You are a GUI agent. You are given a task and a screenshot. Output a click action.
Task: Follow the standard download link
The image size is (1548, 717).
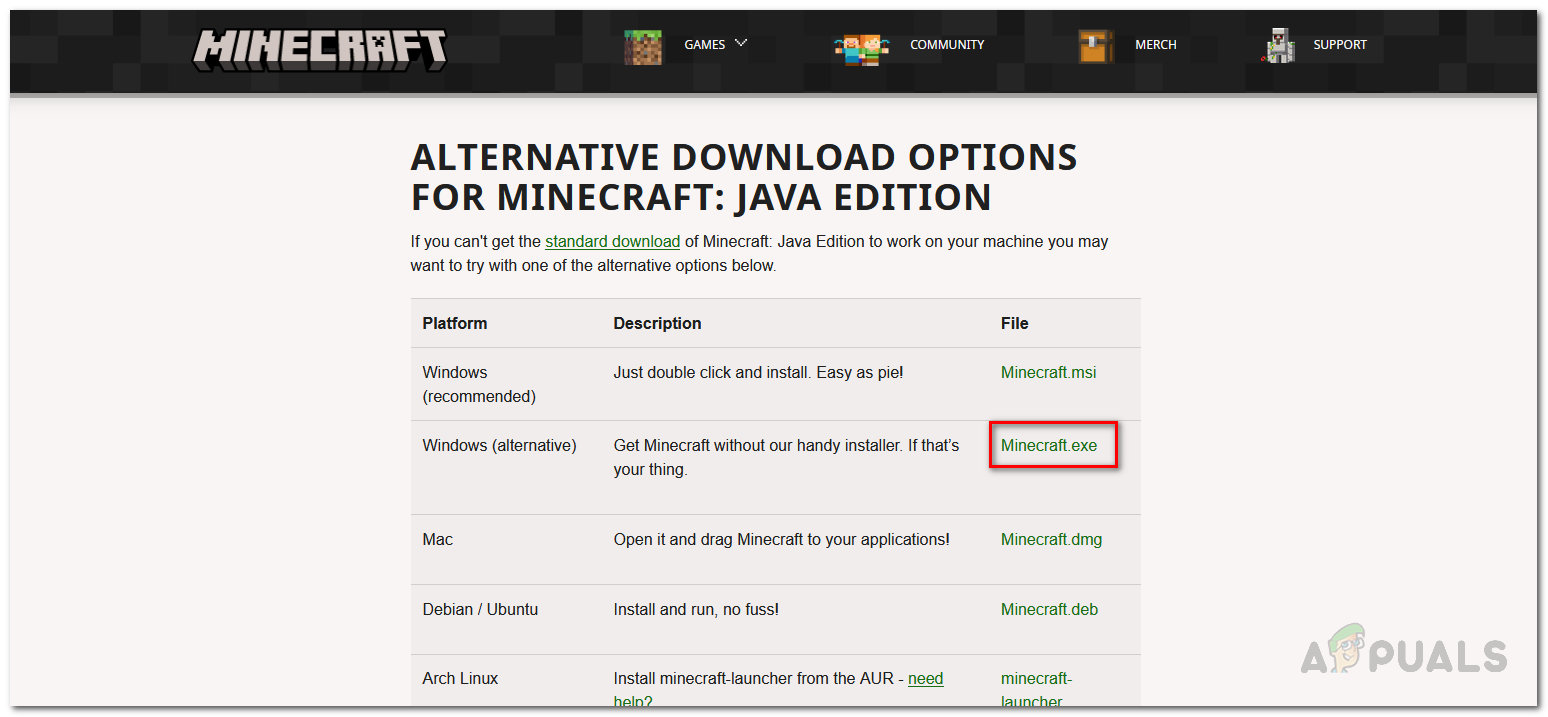[x=612, y=241]
